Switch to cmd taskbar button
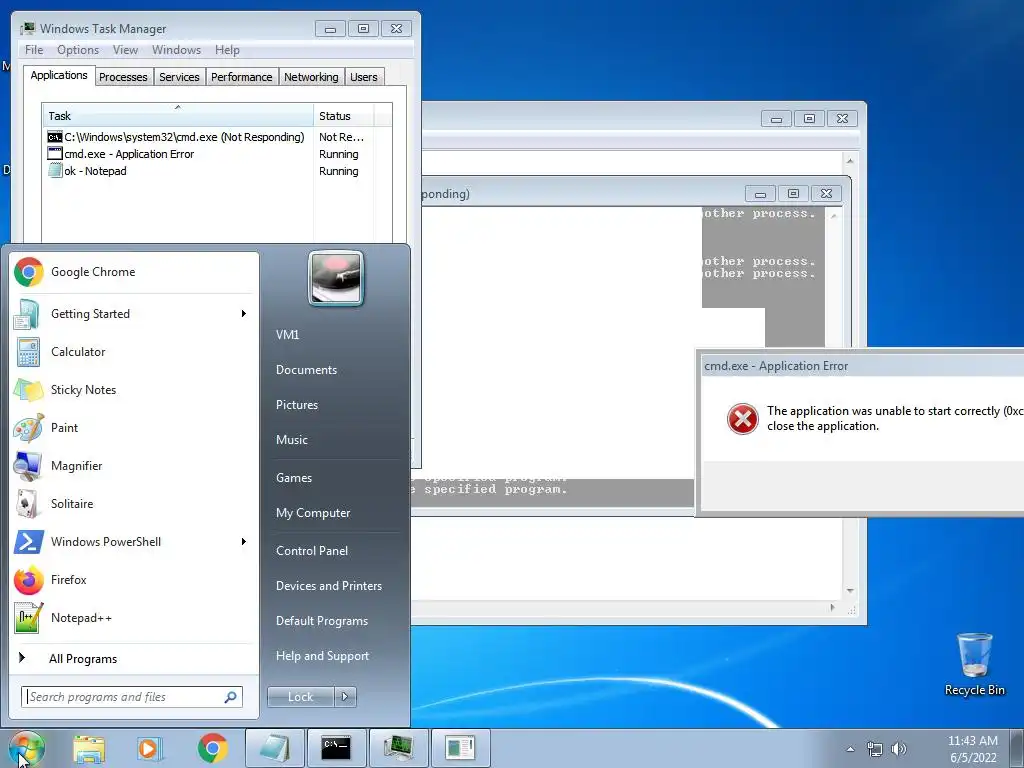The height and width of the screenshot is (768, 1024). (x=336, y=748)
